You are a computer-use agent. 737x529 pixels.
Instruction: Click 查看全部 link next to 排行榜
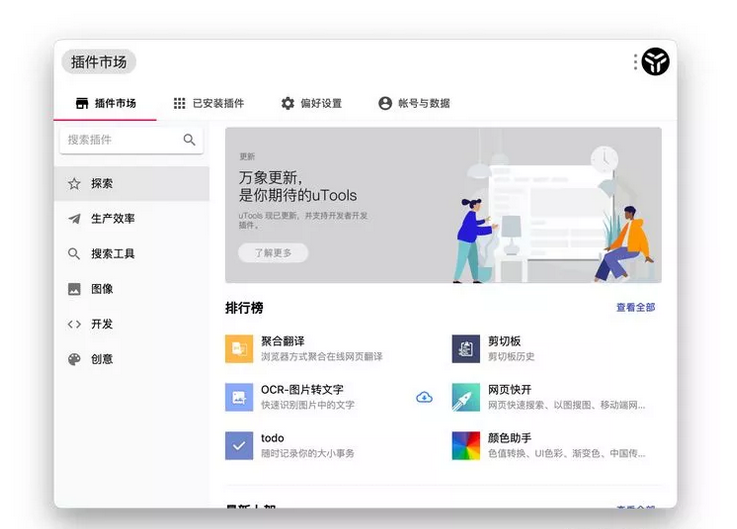coord(635,308)
